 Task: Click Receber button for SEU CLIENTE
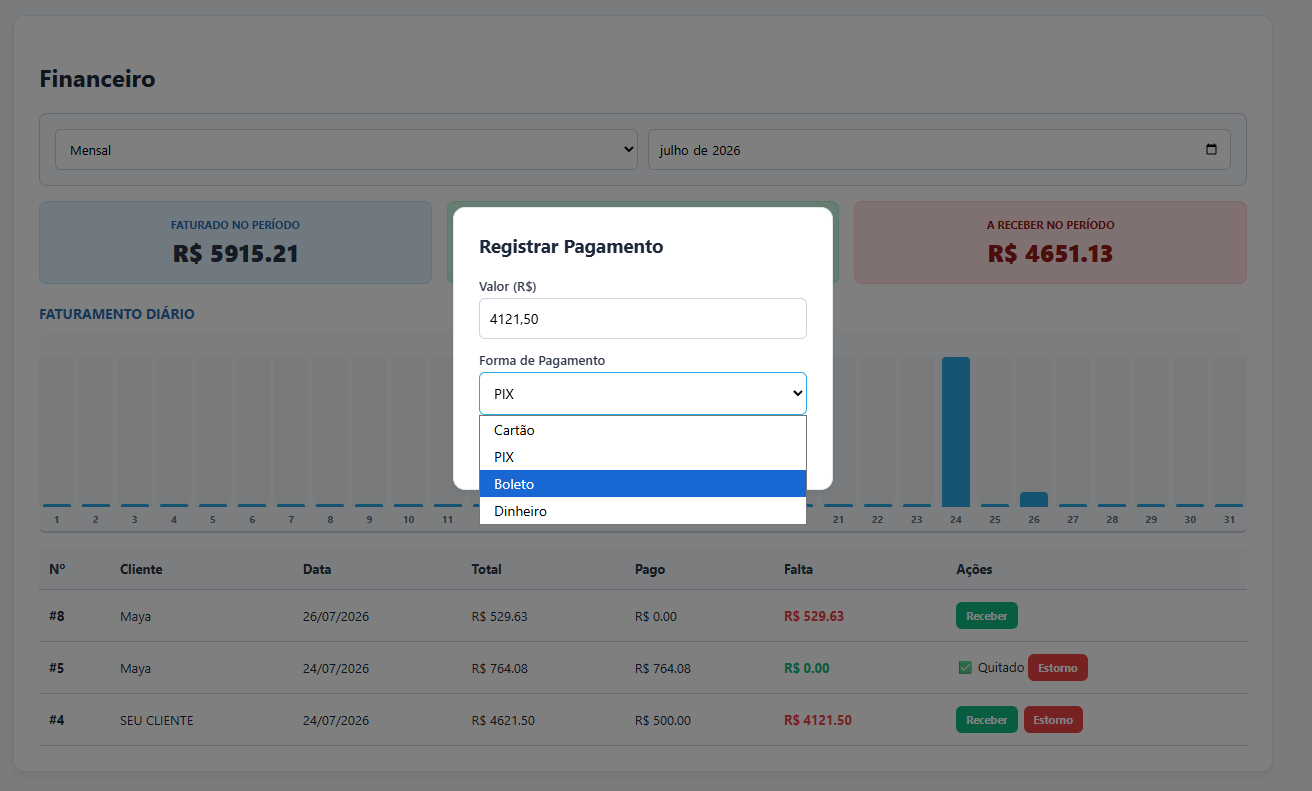tap(987, 720)
